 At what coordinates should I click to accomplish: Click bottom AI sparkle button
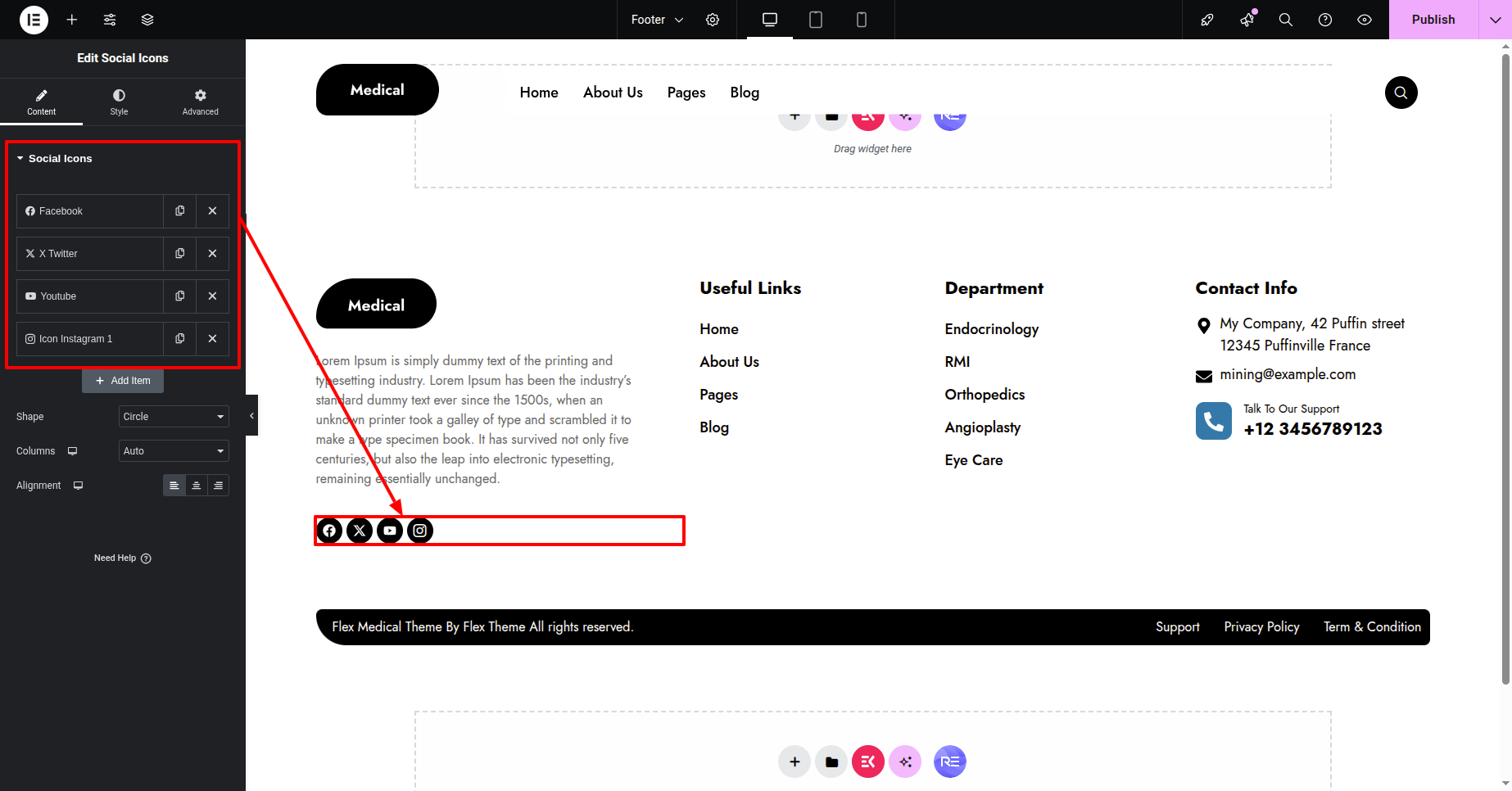tap(905, 762)
